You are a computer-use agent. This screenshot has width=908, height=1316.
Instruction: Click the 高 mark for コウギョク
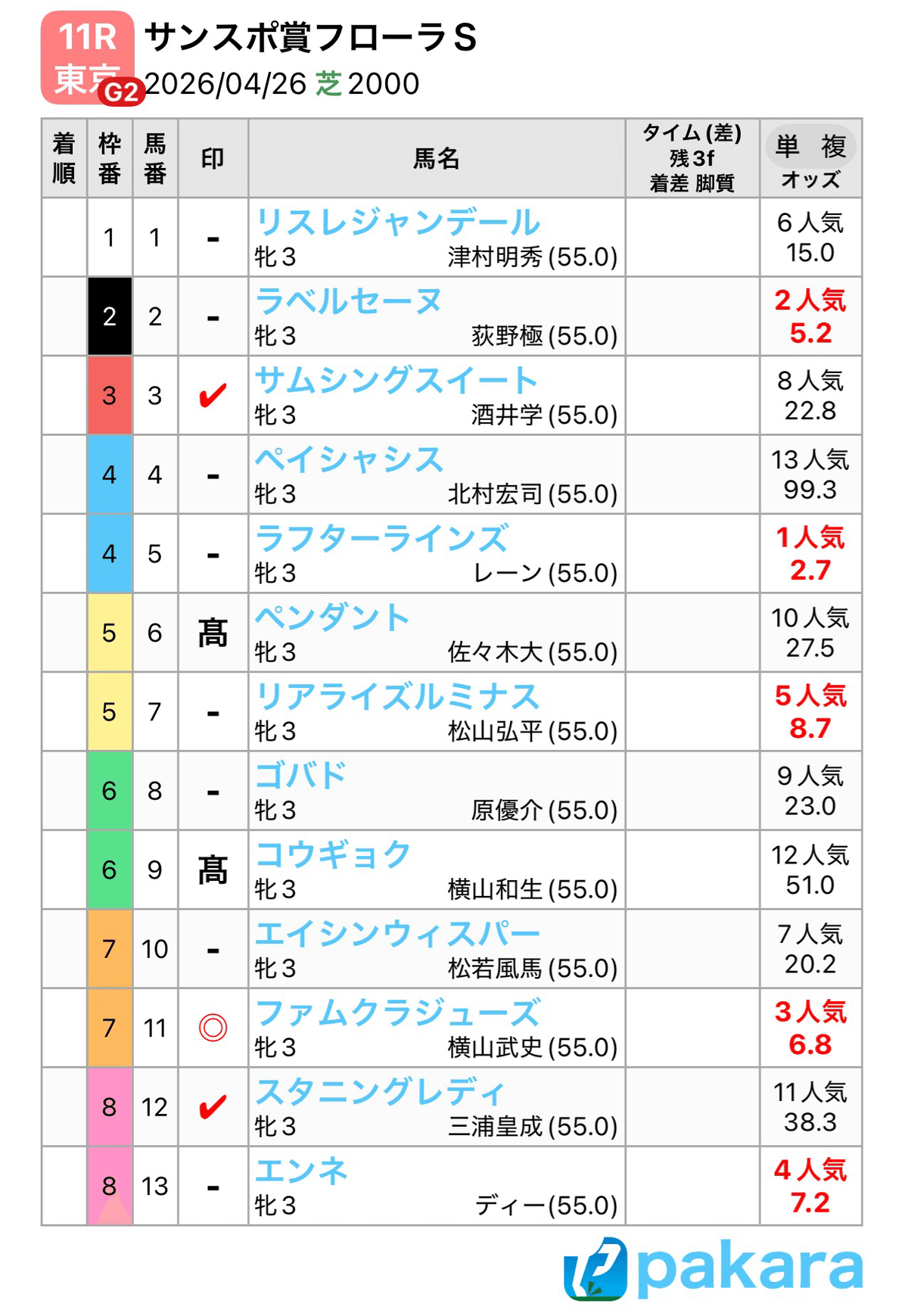tap(213, 870)
